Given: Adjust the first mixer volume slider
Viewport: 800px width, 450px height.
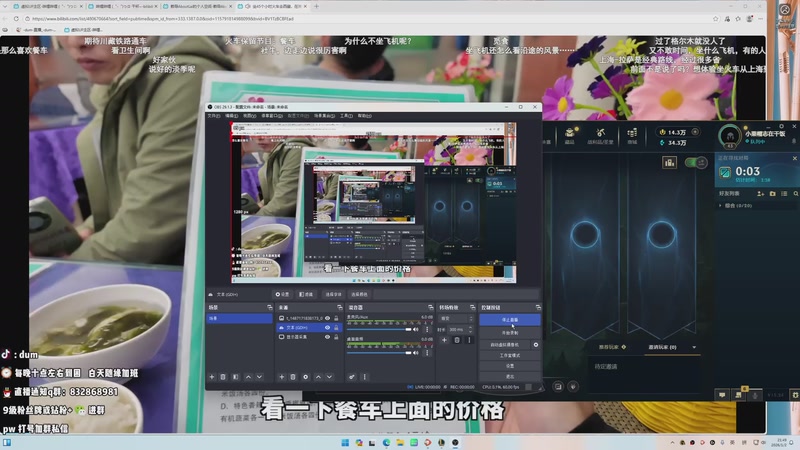Looking at the screenshot, I should (x=379, y=330).
